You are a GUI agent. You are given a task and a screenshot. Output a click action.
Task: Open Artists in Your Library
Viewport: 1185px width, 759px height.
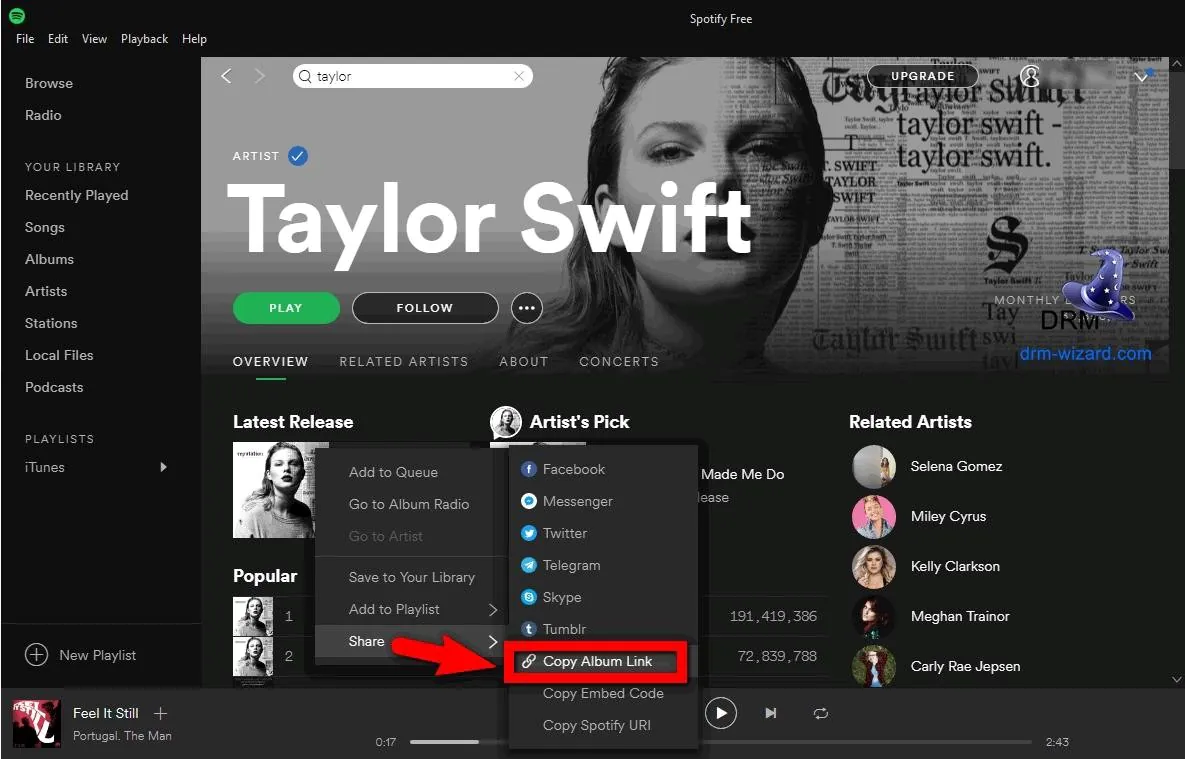click(46, 291)
